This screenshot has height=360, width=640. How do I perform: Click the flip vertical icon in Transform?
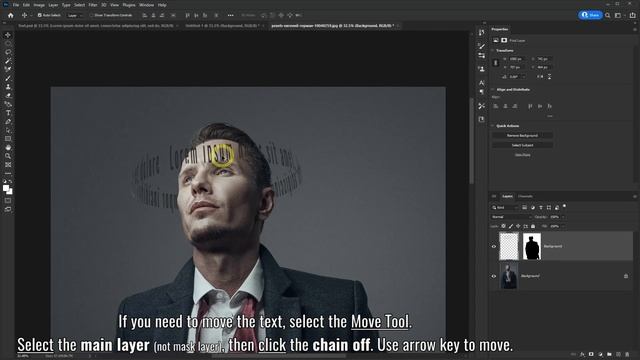(x=549, y=76)
